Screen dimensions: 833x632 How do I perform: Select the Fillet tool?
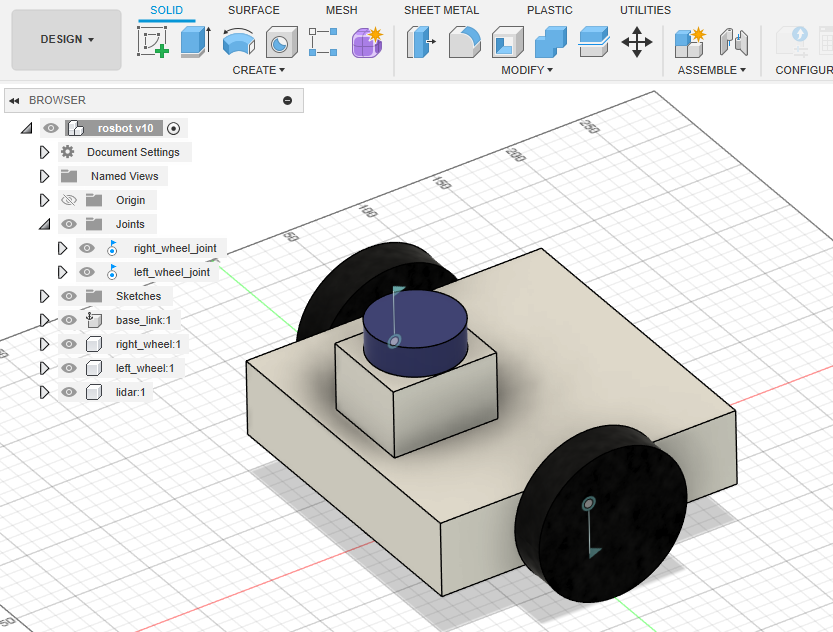click(x=464, y=42)
